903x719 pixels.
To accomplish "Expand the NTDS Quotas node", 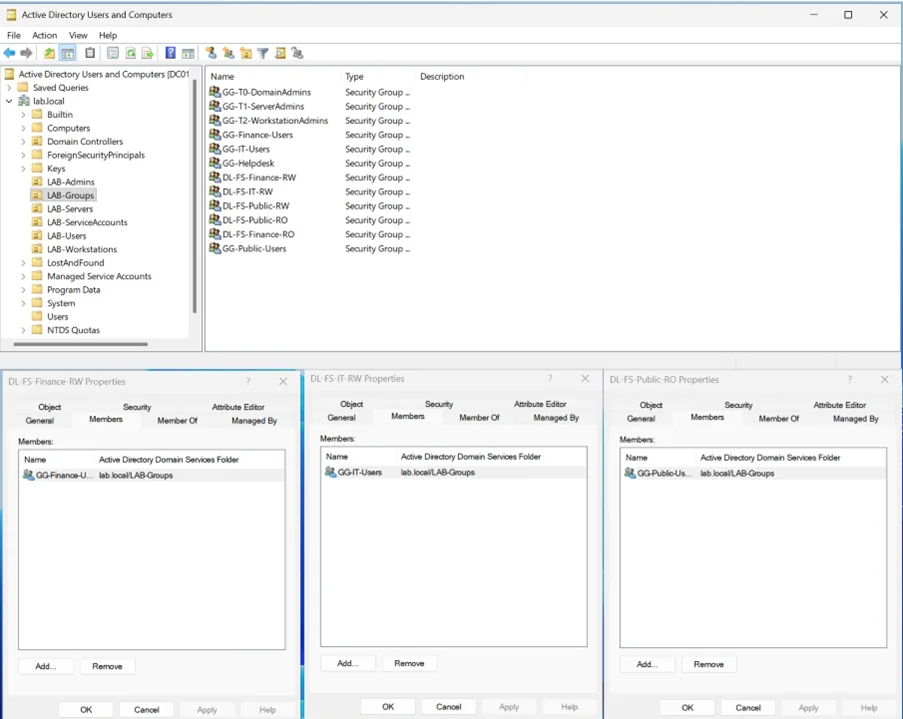I will coord(23,330).
